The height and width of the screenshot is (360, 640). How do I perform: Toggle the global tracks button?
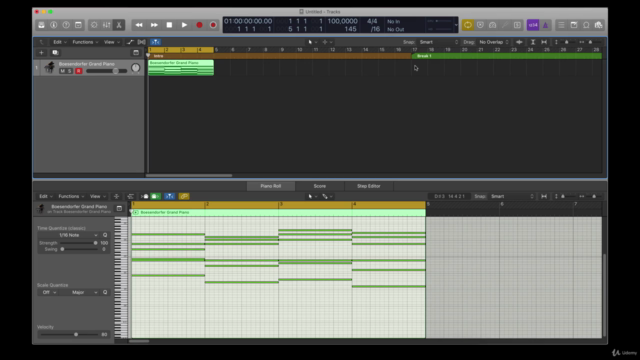point(136,53)
